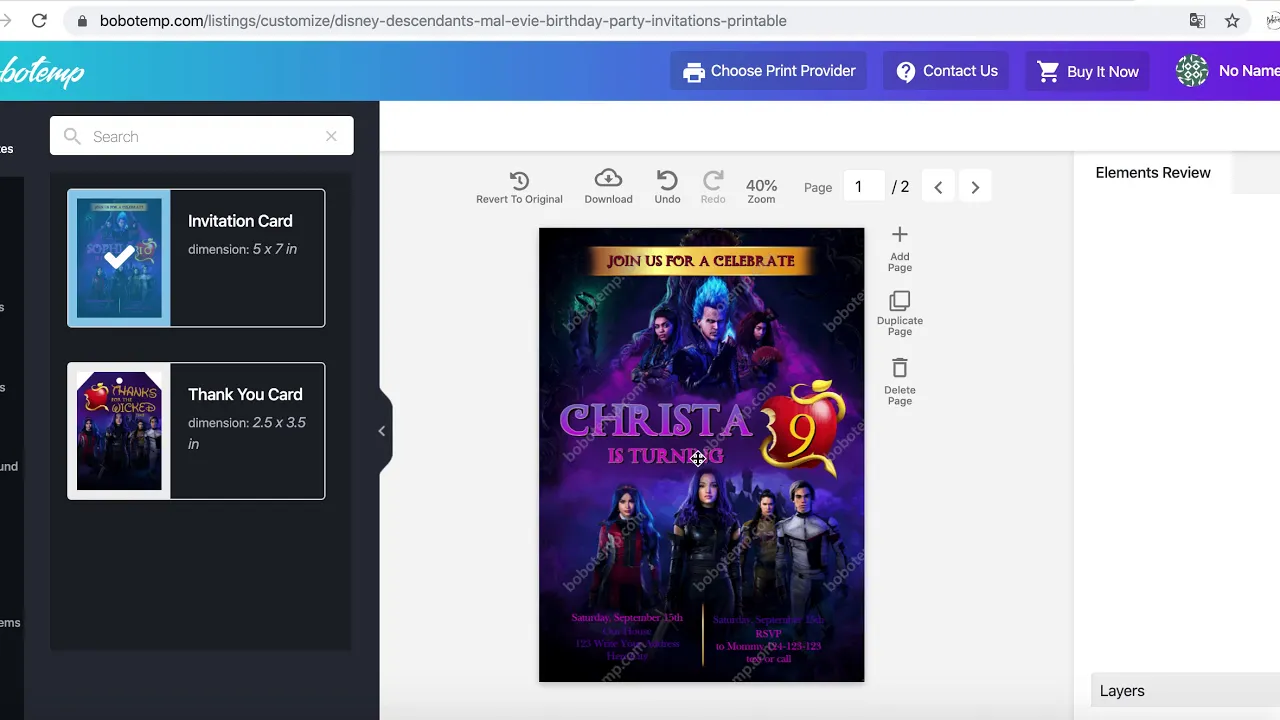This screenshot has height=720, width=1280.
Task: Open the No Name user avatar
Action: pyautogui.click(x=1192, y=71)
